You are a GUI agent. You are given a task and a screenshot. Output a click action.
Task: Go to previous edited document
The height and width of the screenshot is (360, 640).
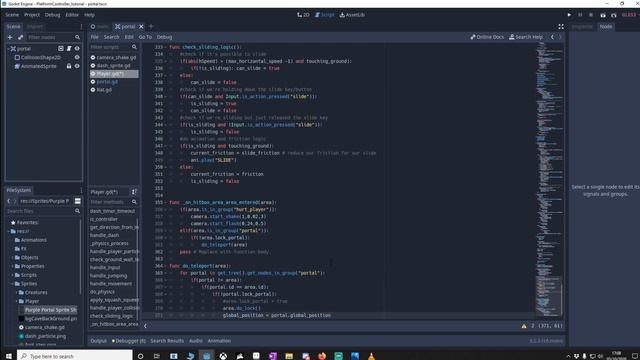[x=552, y=37]
